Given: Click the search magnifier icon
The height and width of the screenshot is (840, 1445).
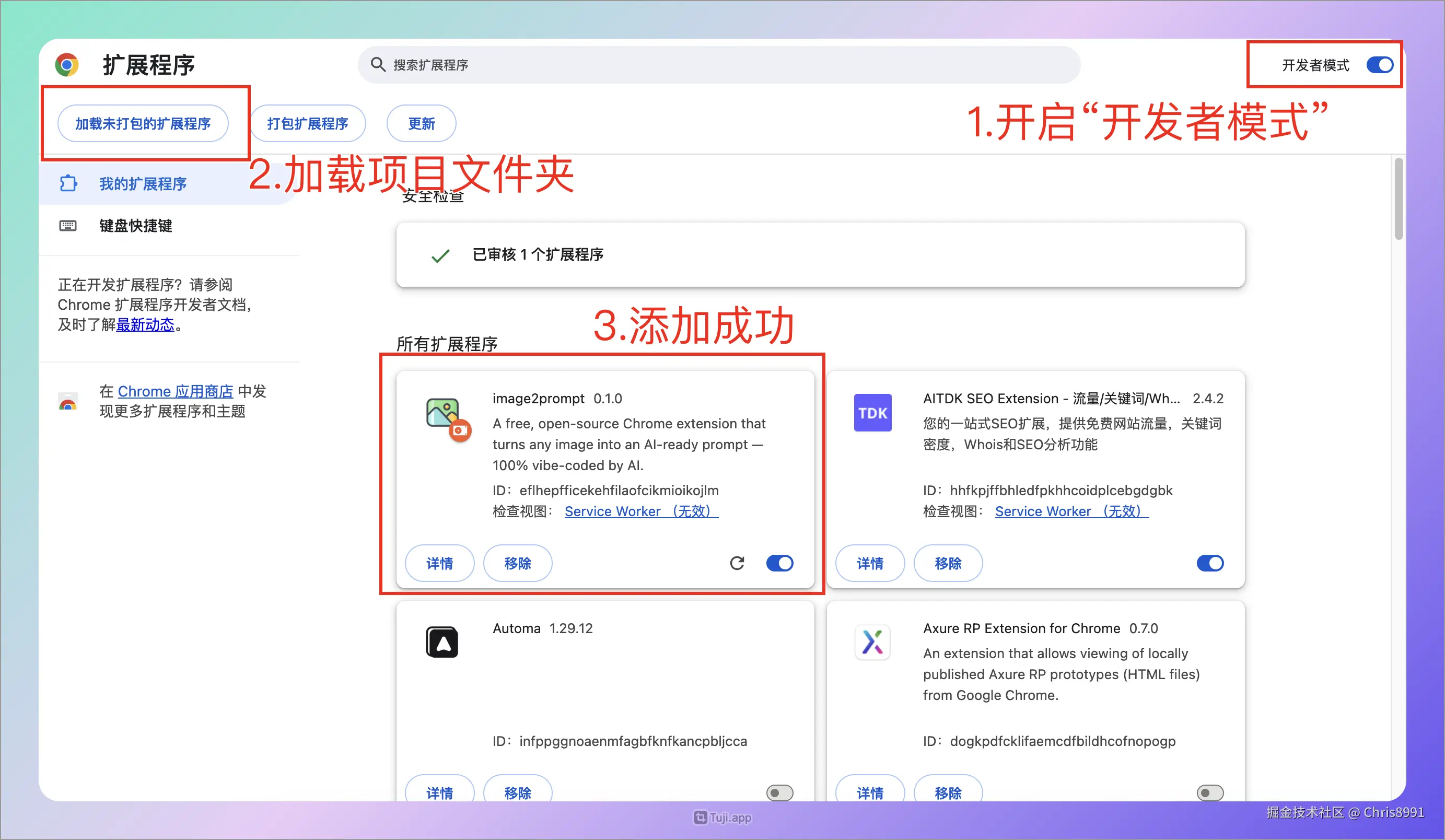Looking at the screenshot, I should 377,64.
